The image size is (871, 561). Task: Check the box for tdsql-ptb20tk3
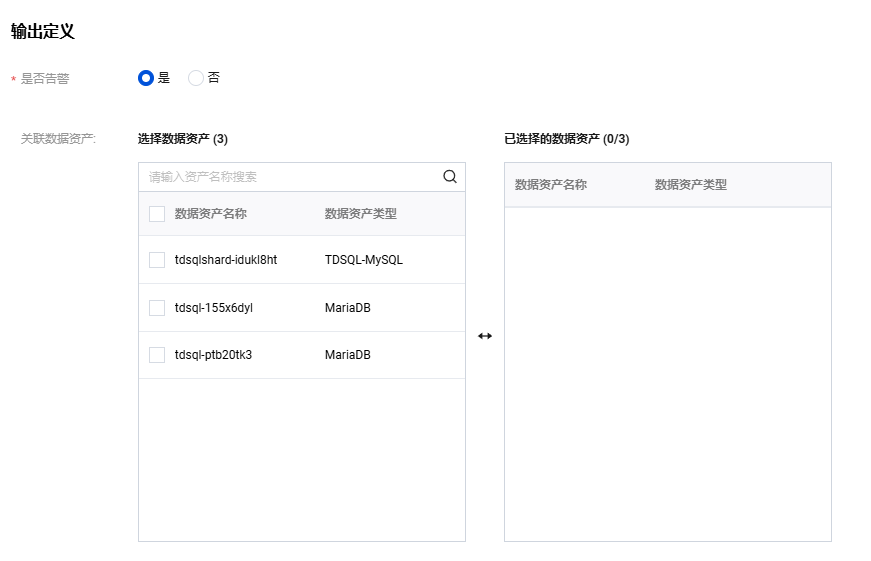[x=157, y=355]
